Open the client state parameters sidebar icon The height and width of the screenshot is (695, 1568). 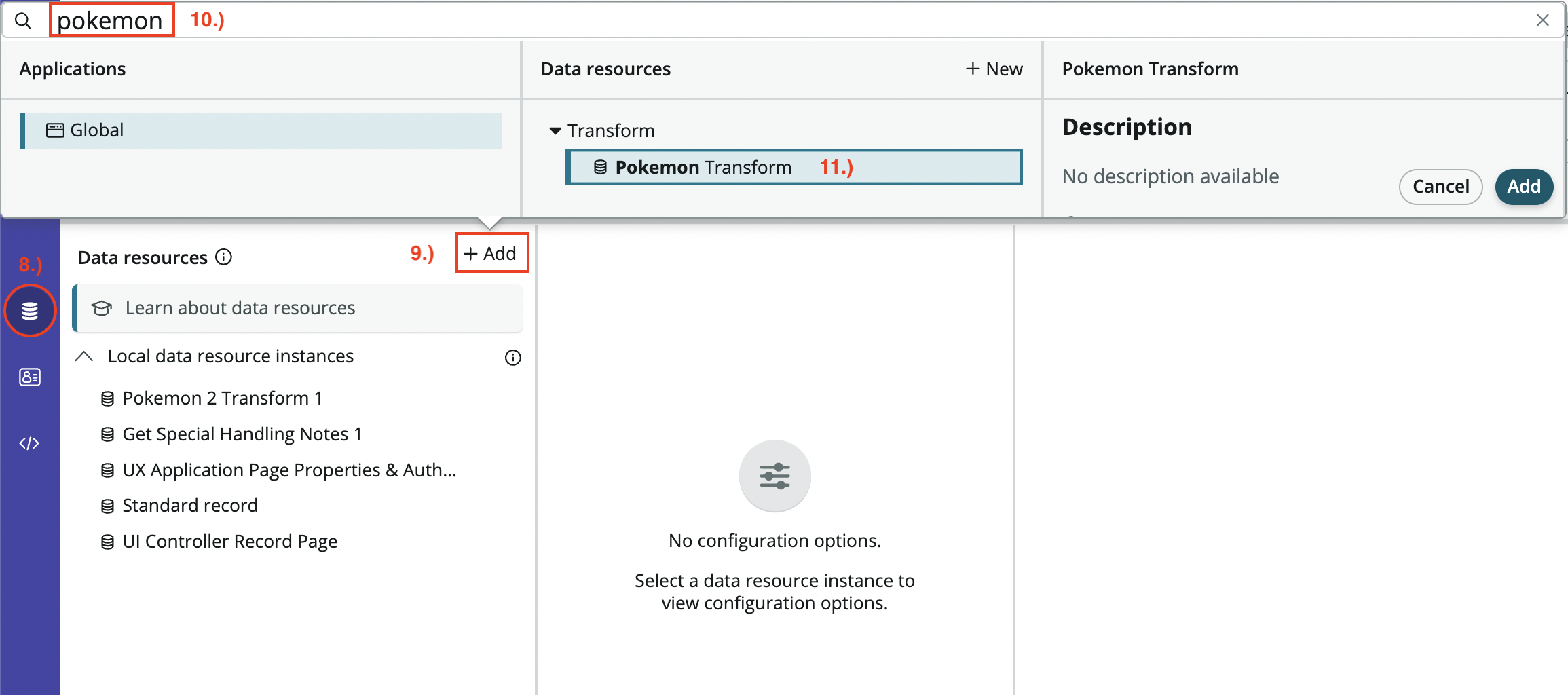(30, 377)
